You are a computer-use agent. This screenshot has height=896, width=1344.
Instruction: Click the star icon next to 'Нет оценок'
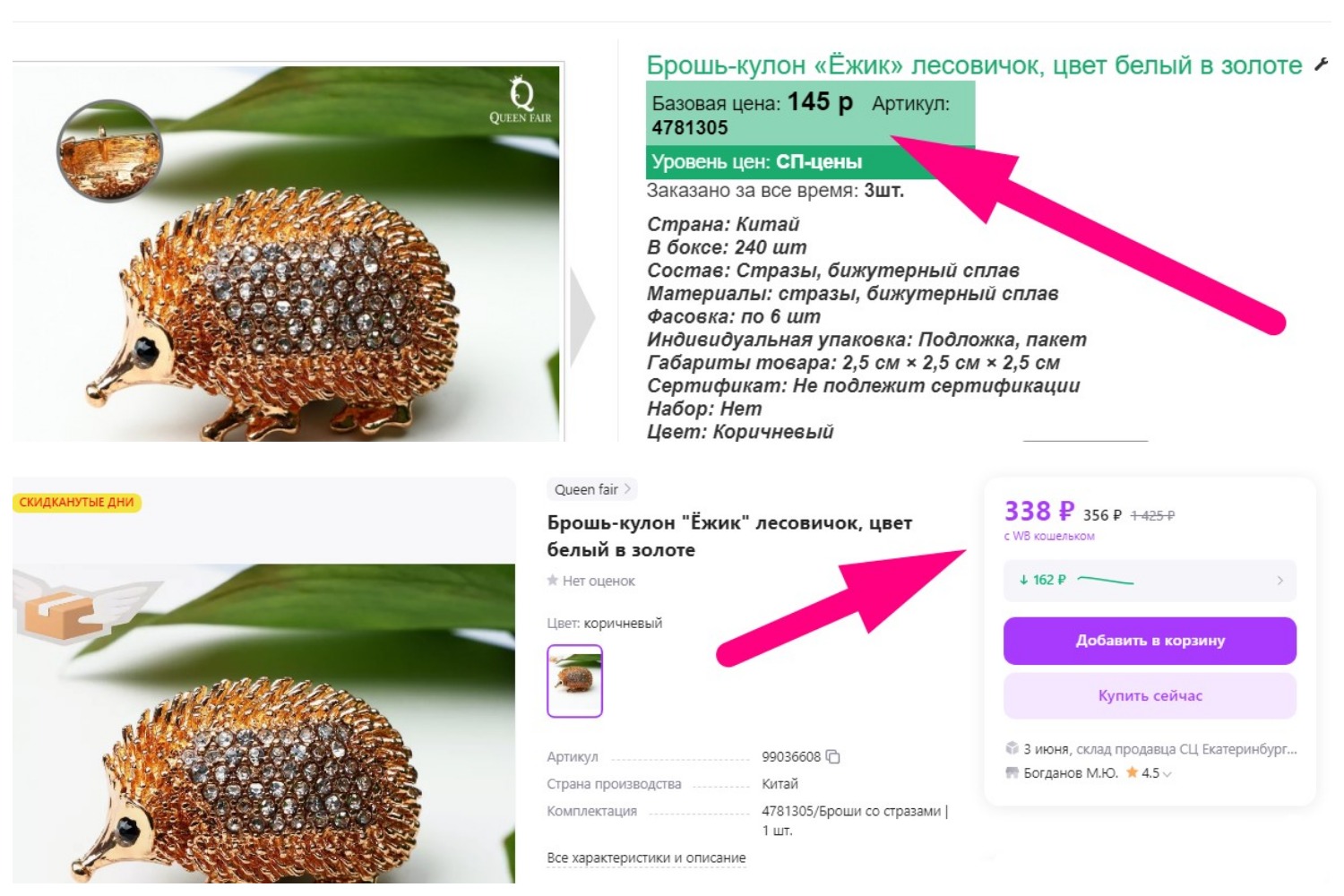(x=553, y=581)
